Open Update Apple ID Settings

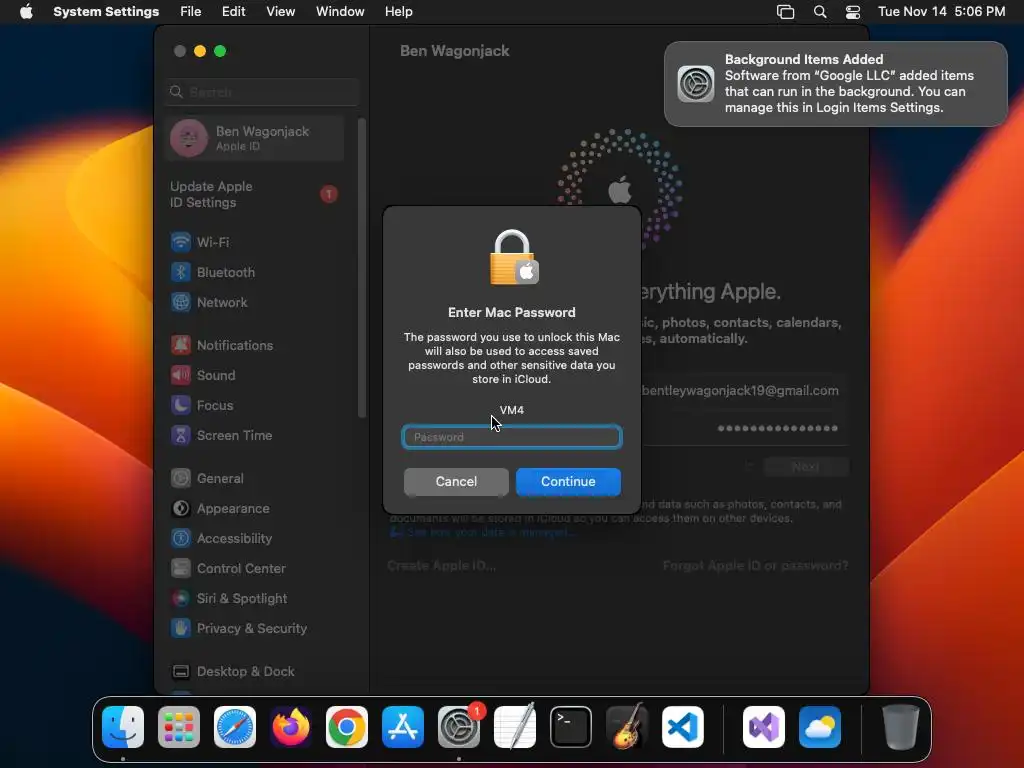[x=255, y=195]
